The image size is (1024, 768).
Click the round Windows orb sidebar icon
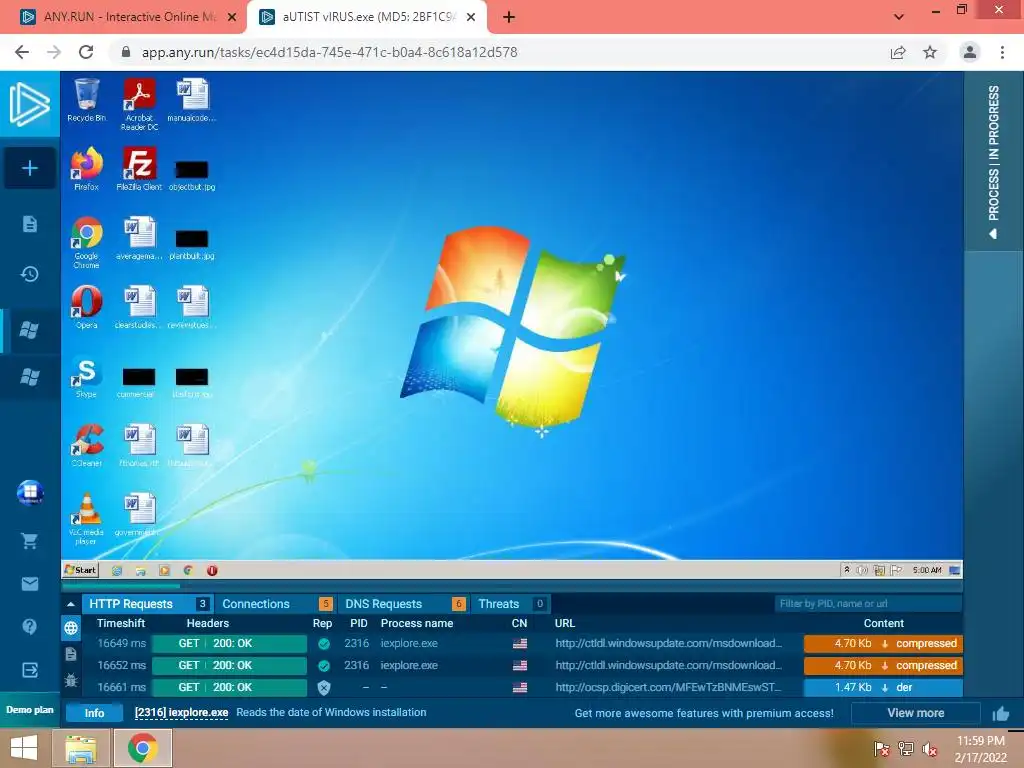coord(30,492)
